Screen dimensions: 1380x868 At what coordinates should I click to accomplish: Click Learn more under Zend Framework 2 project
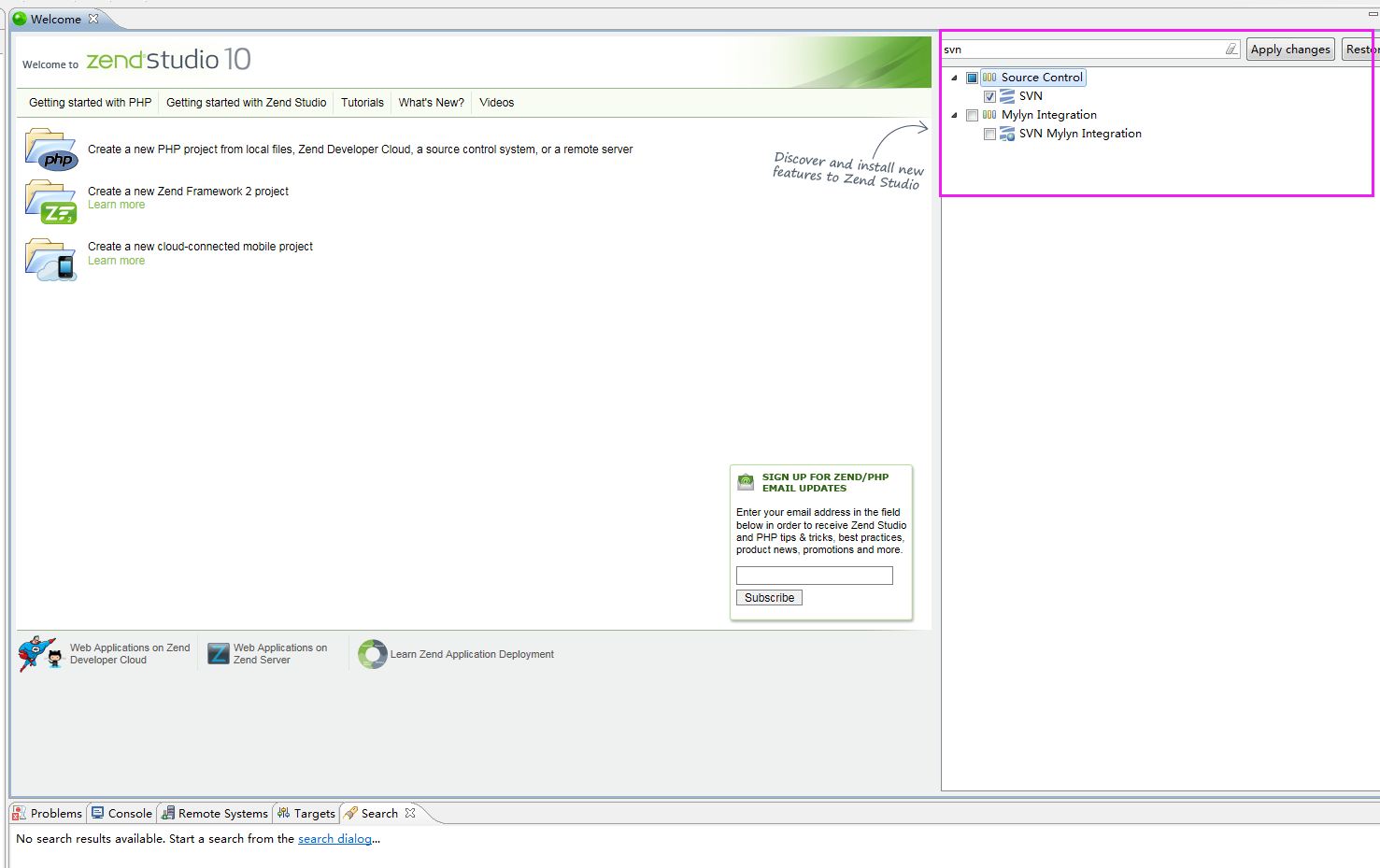point(116,205)
